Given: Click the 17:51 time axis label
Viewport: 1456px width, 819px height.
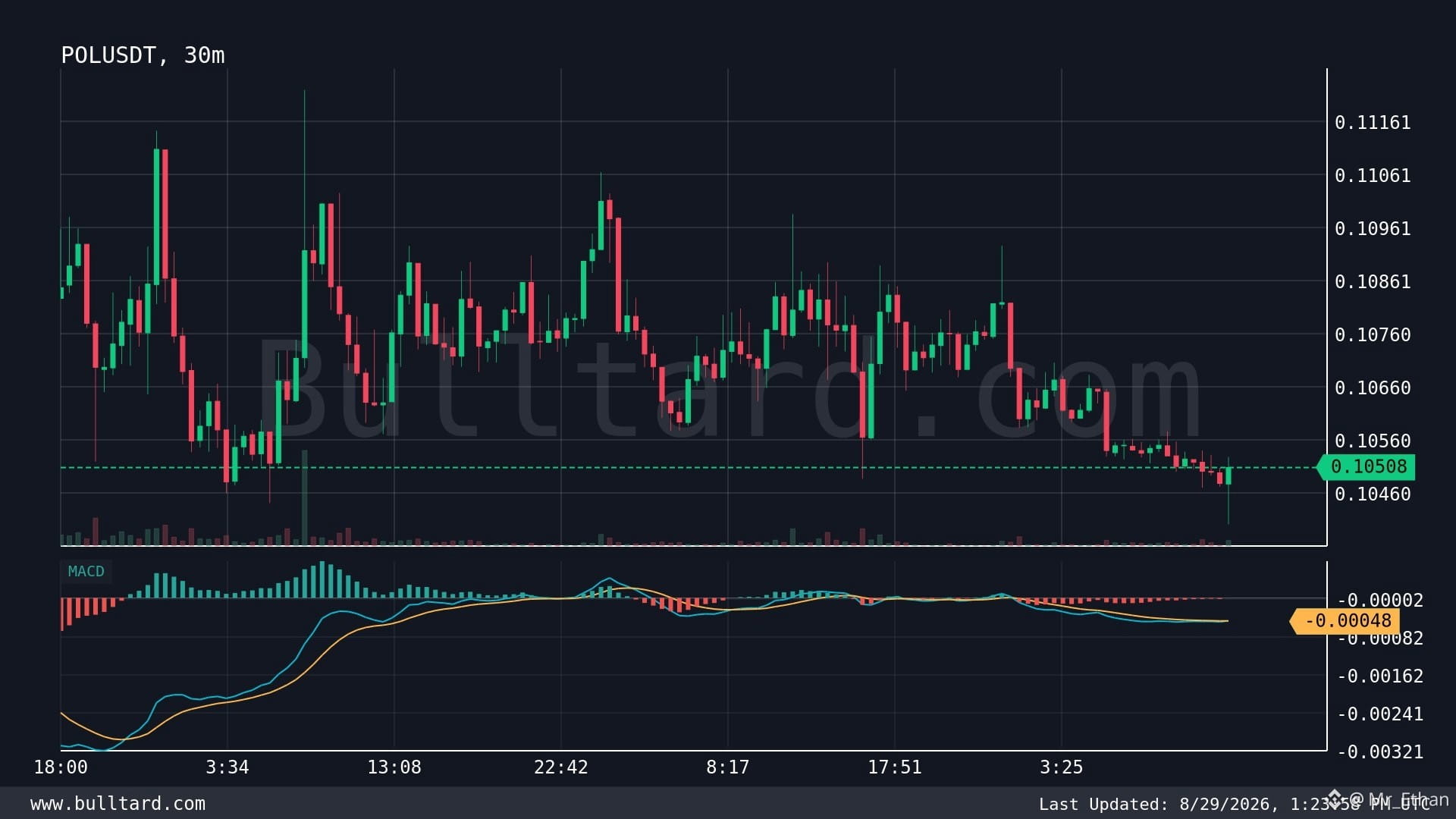Looking at the screenshot, I should click(x=895, y=767).
